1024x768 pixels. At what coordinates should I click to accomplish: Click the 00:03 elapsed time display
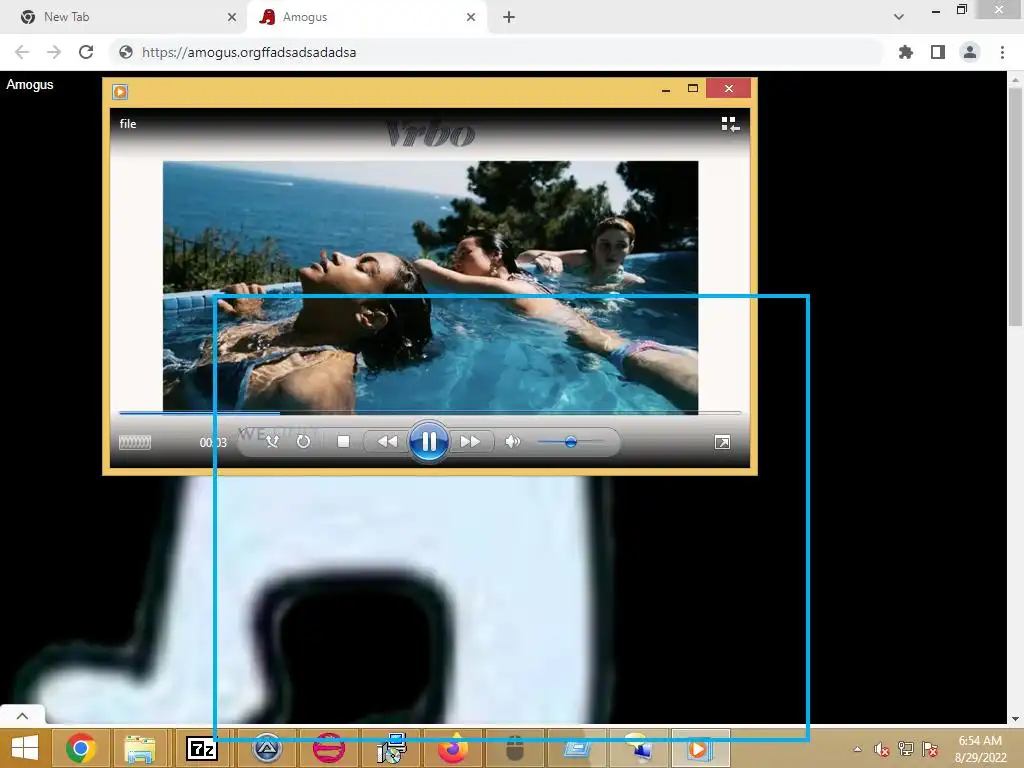coord(213,443)
